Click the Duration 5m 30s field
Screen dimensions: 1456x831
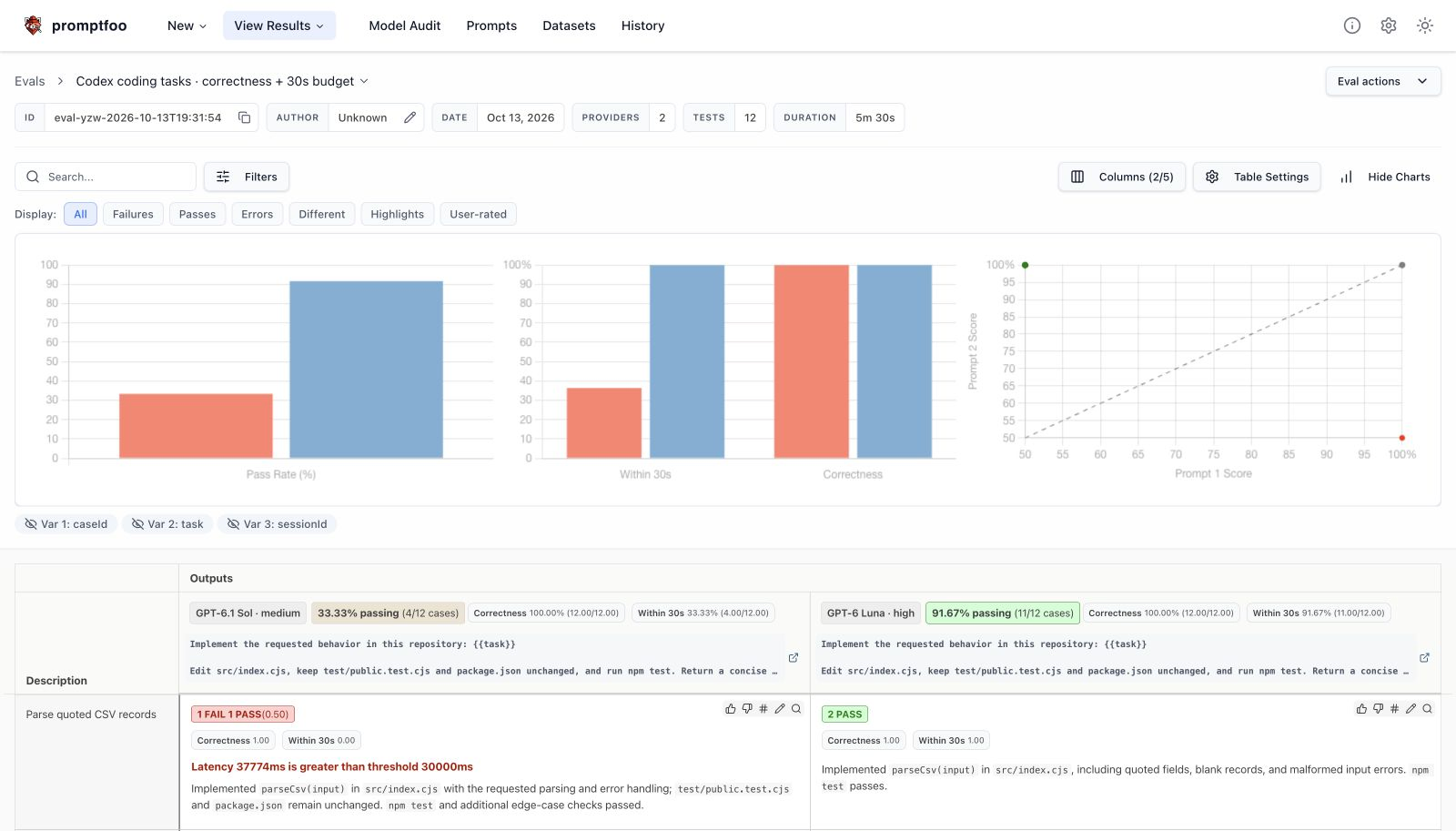[x=839, y=117]
